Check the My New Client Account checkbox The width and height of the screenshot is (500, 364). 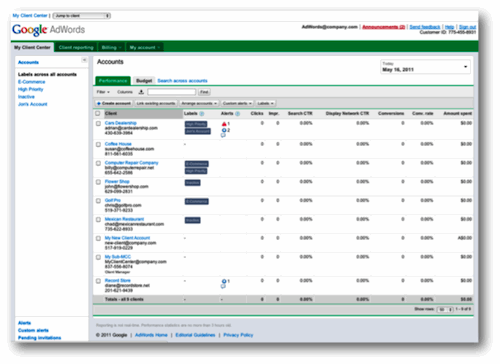coord(98,238)
